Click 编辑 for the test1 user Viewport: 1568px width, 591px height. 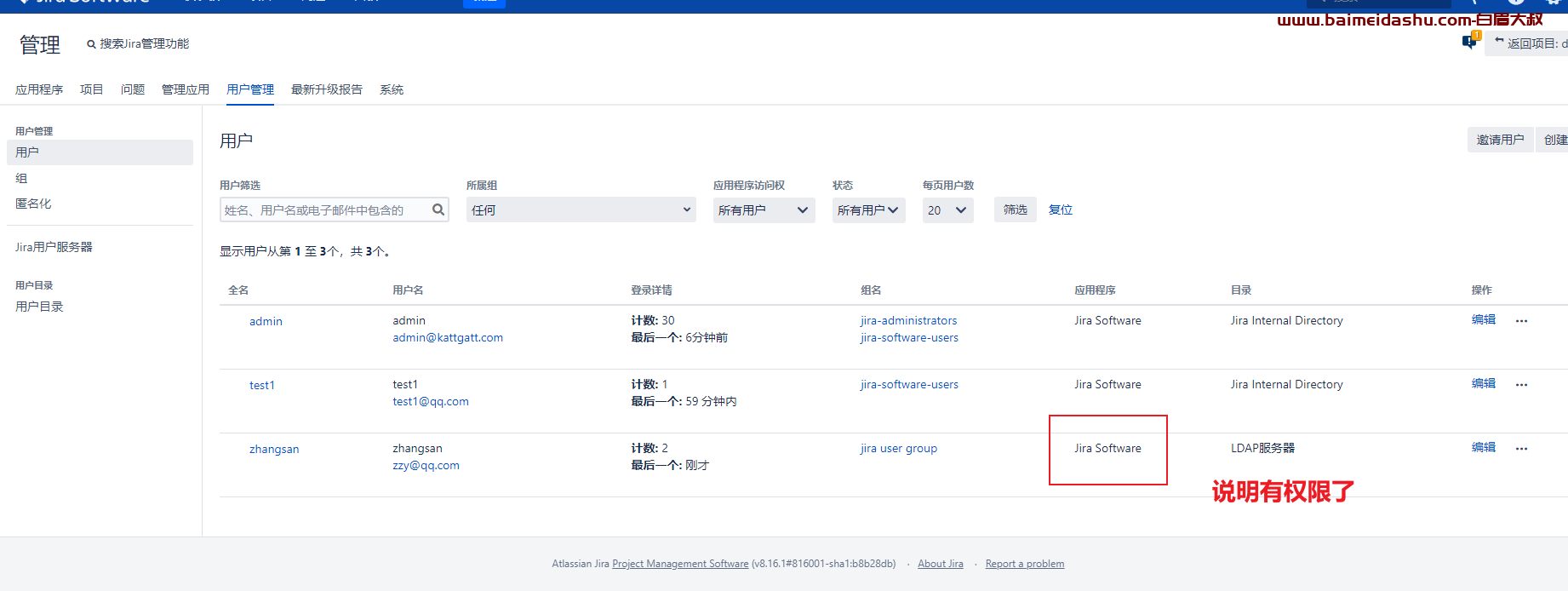coord(1484,383)
